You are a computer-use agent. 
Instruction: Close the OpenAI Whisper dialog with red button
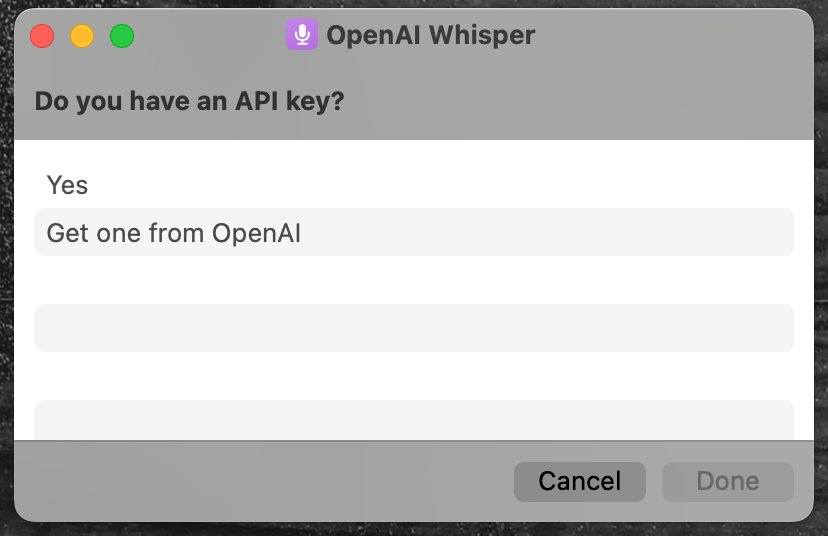(x=42, y=37)
